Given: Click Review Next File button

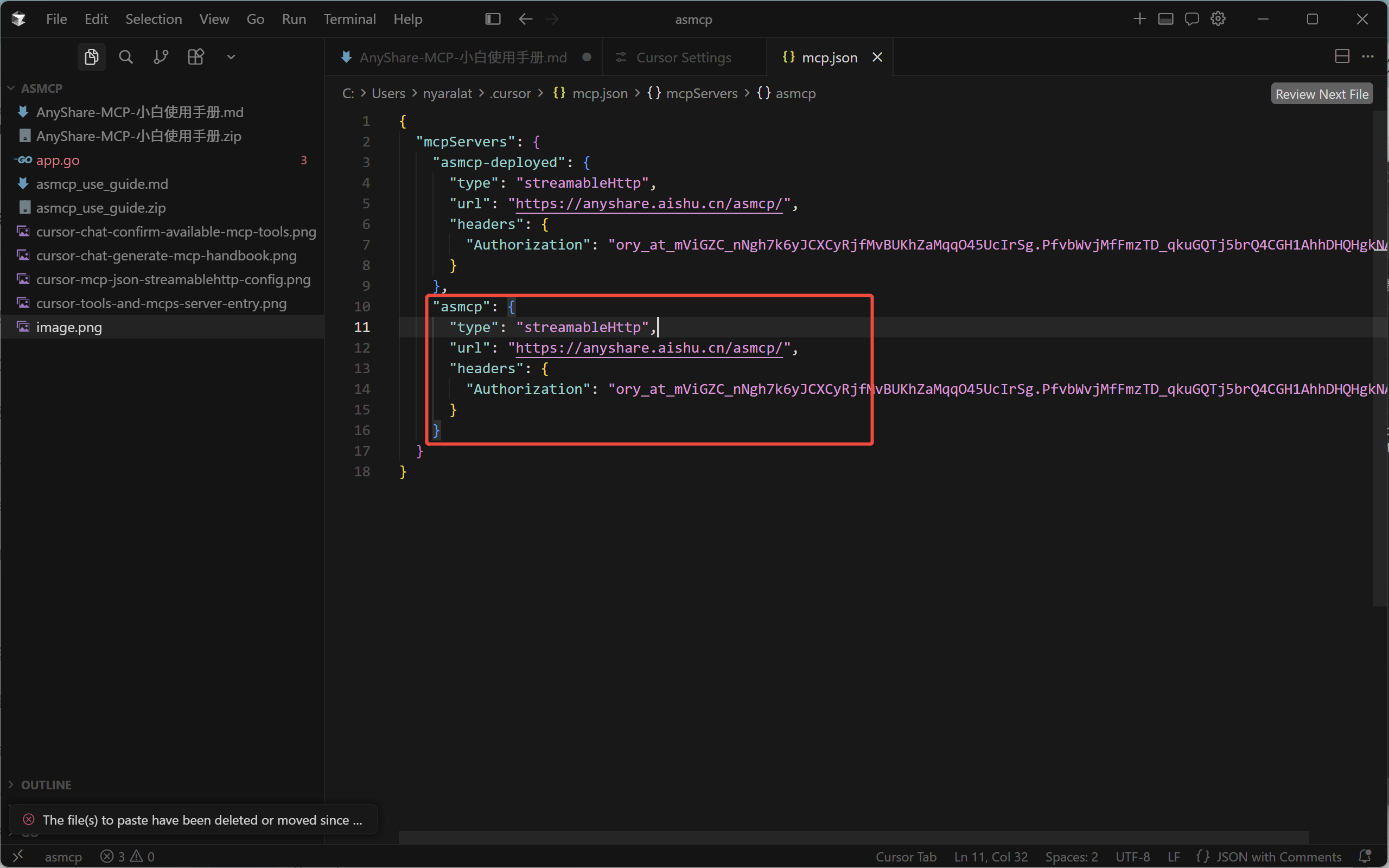Looking at the screenshot, I should pyautogui.click(x=1321, y=93).
